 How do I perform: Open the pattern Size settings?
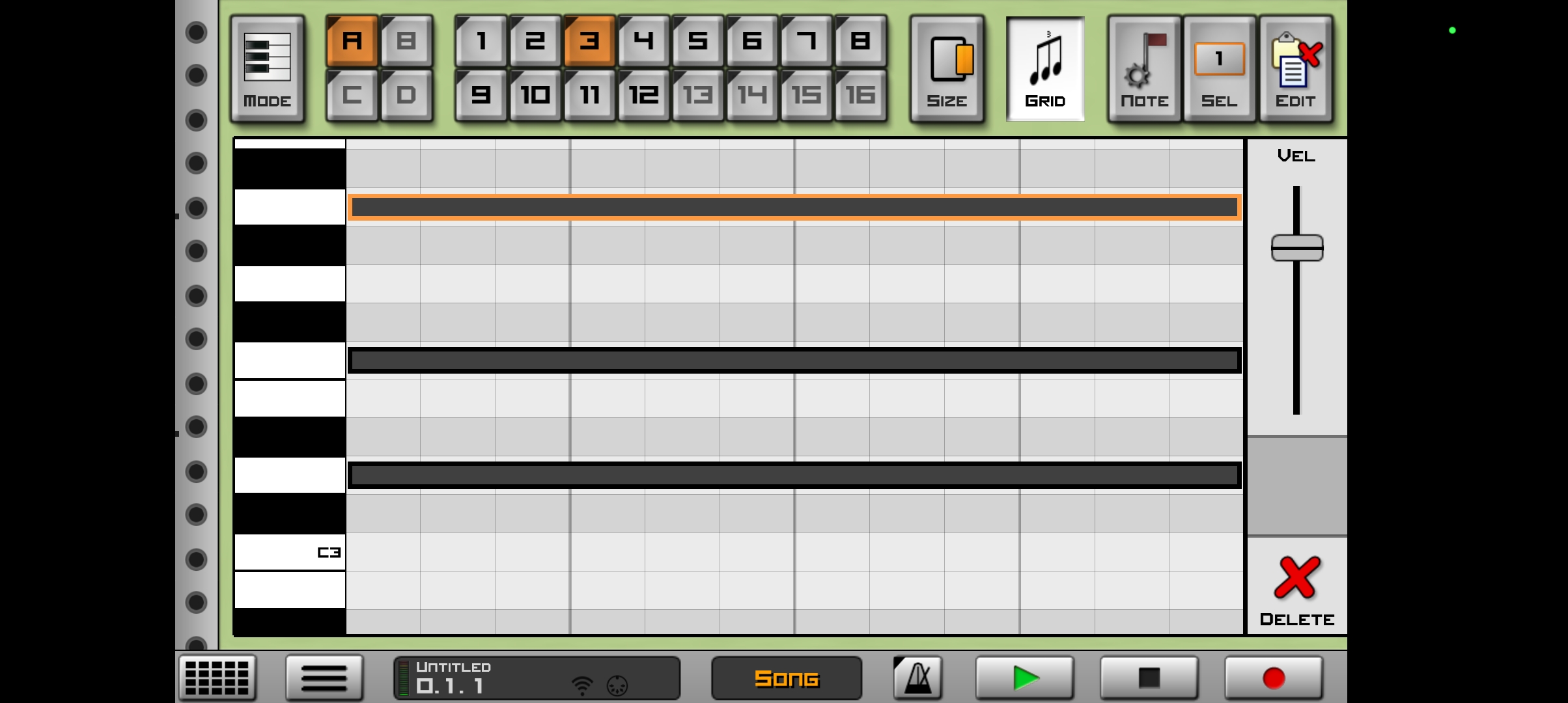pyautogui.click(x=947, y=69)
